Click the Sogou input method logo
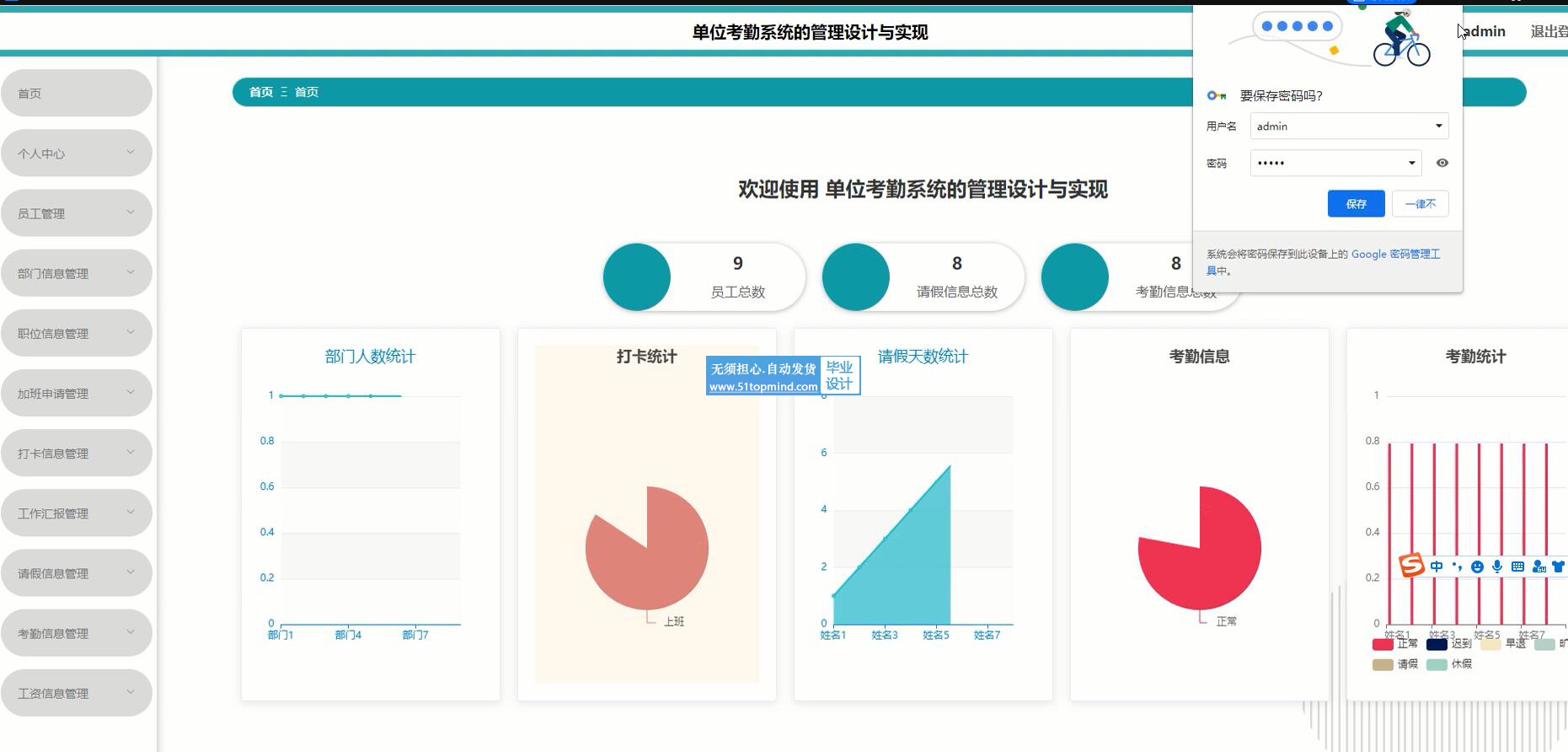 click(x=1411, y=566)
